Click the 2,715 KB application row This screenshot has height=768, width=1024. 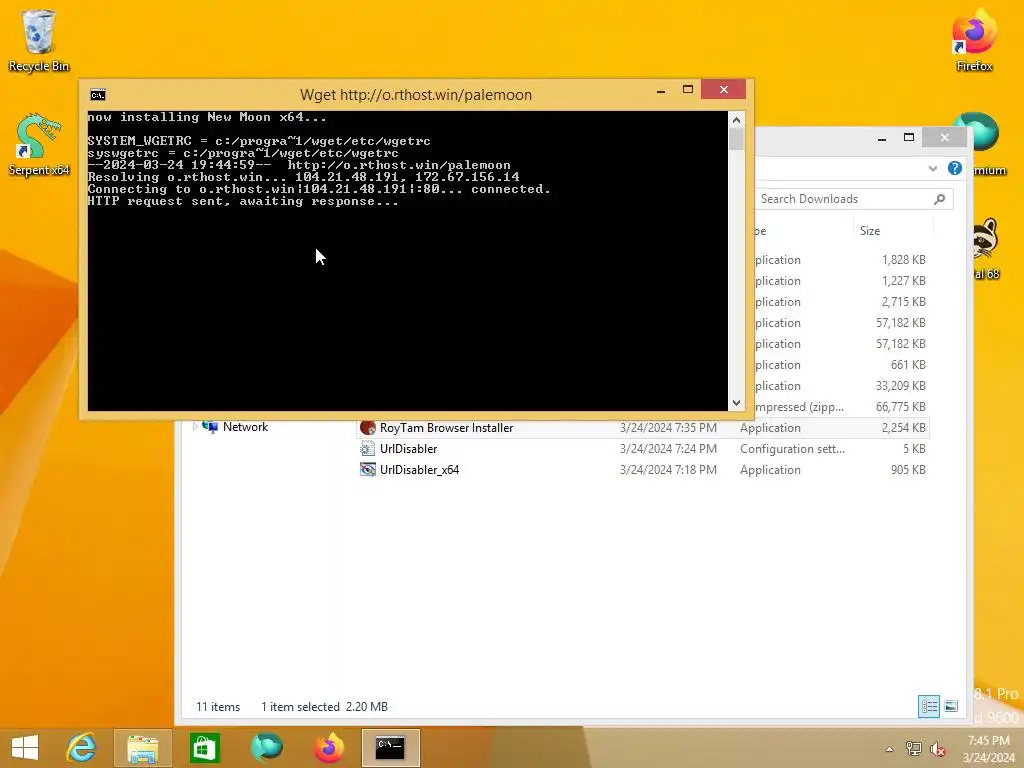842,302
